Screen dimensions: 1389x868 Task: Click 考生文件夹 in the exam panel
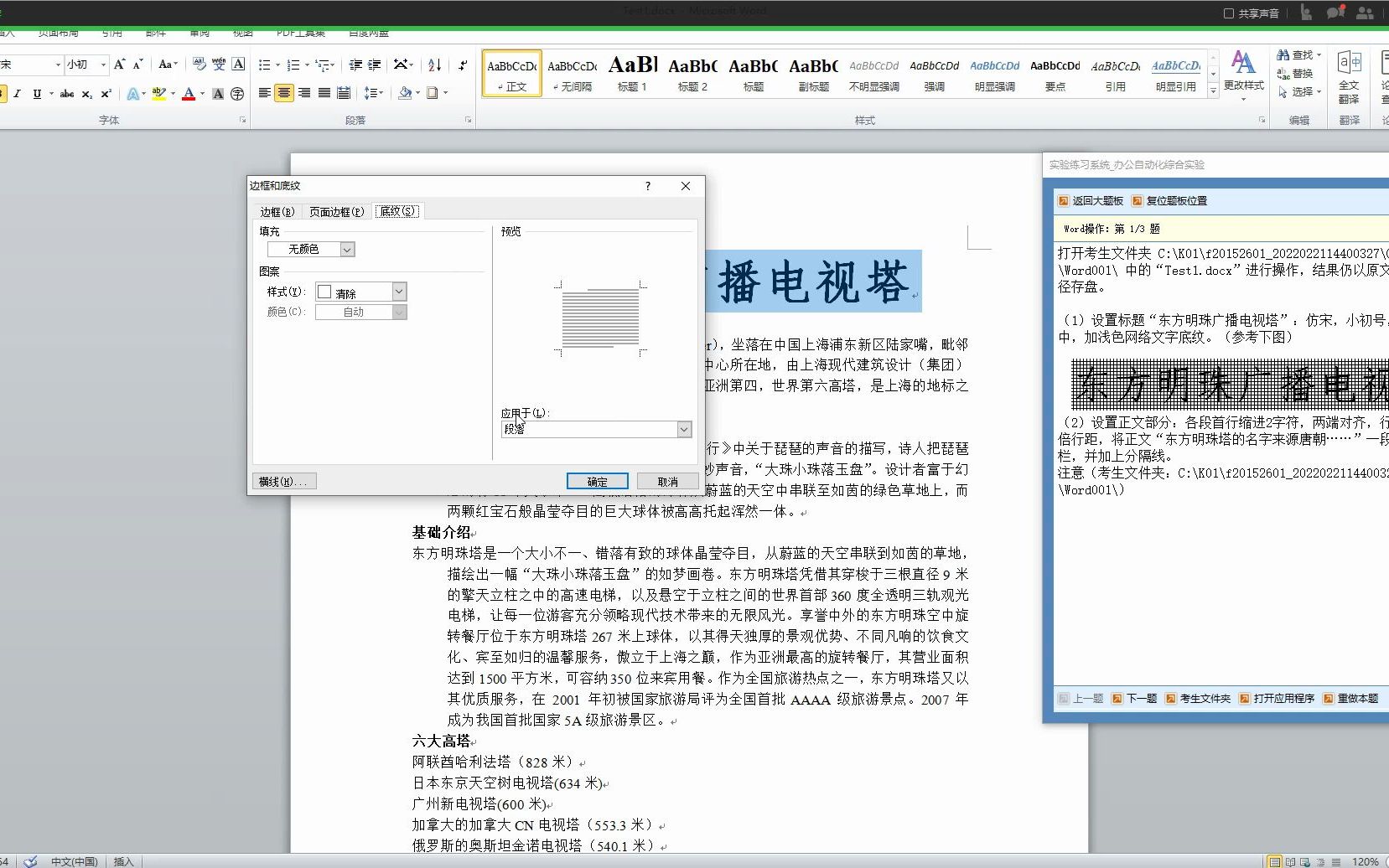click(x=1198, y=698)
